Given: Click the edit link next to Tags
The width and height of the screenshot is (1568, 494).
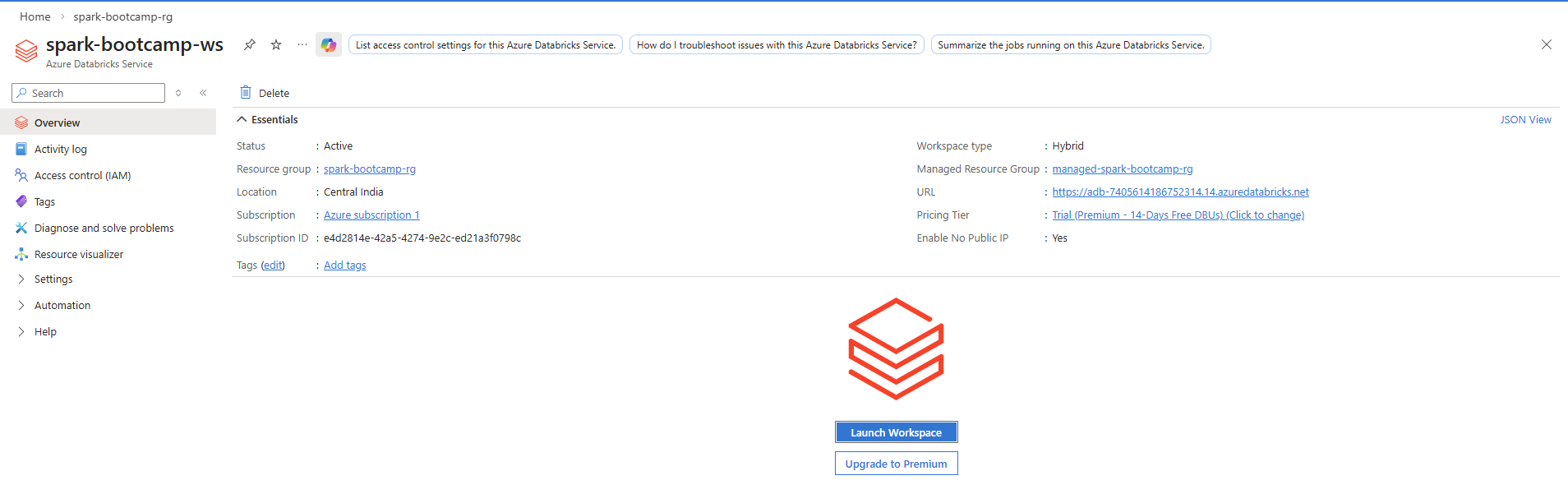Looking at the screenshot, I should pyautogui.click(x=273, y=265).
